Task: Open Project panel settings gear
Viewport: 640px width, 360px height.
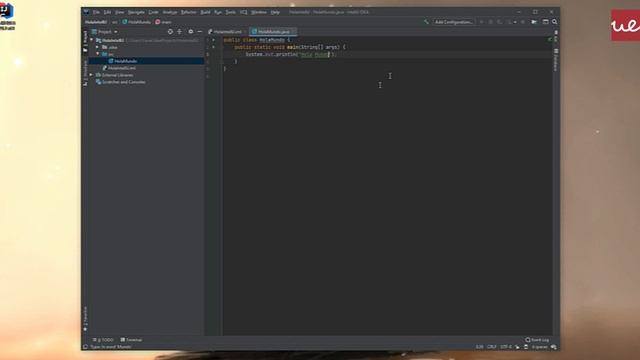Action: (191, 32)
